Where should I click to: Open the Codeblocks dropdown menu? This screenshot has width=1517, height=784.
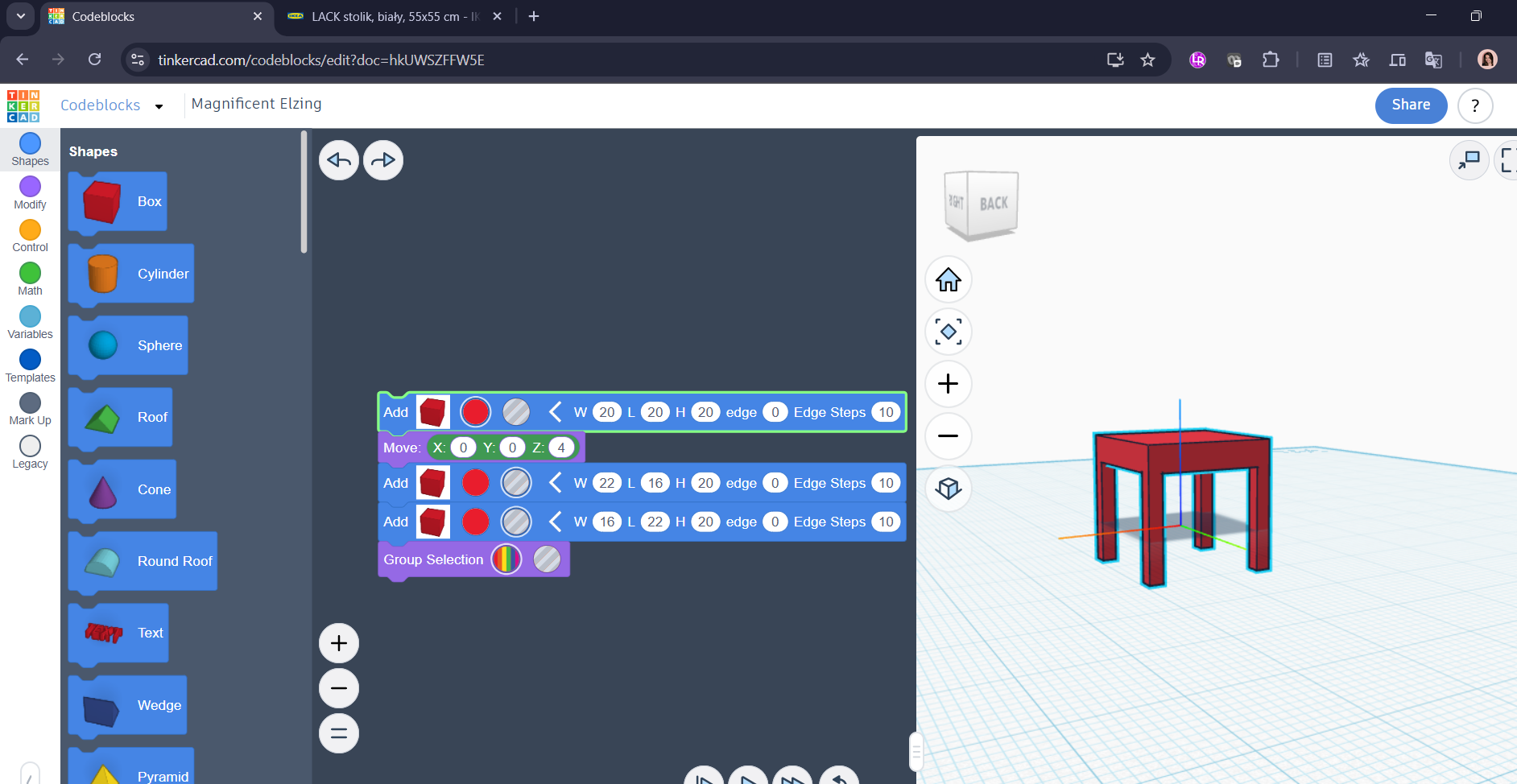pyautogui.click(x=159, y=106)
